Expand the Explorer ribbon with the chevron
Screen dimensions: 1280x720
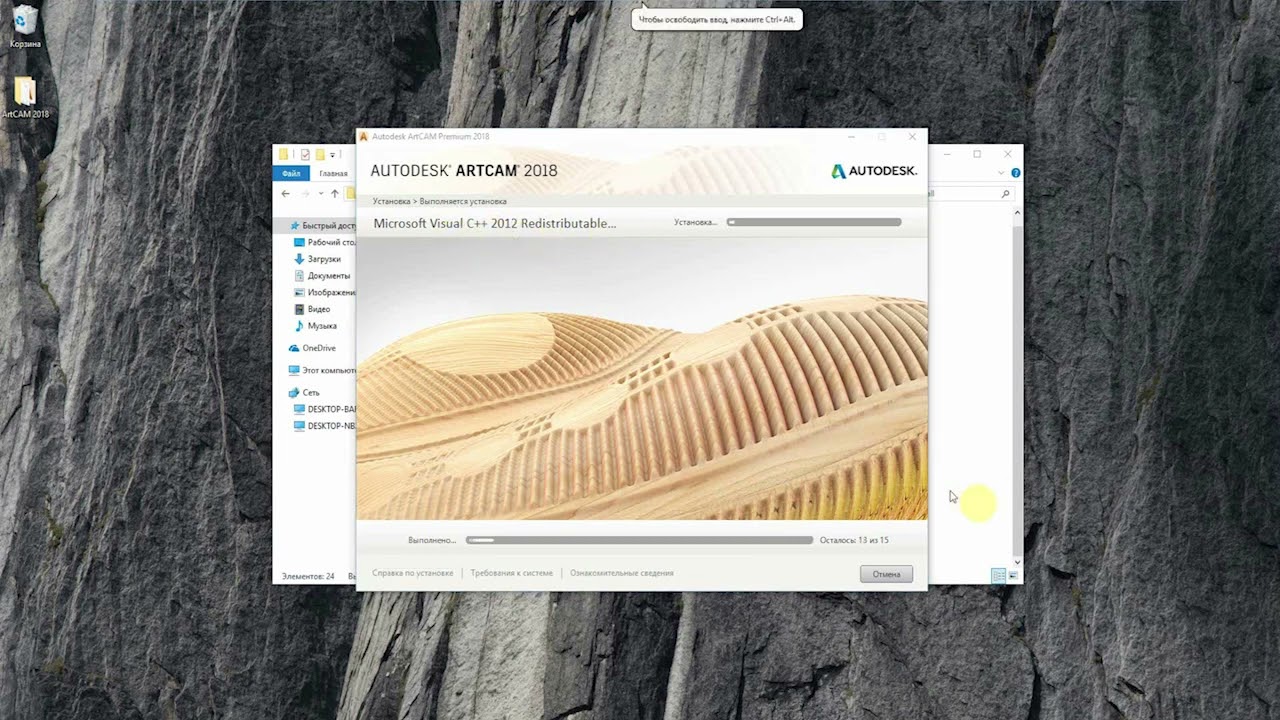point(1002,173)
